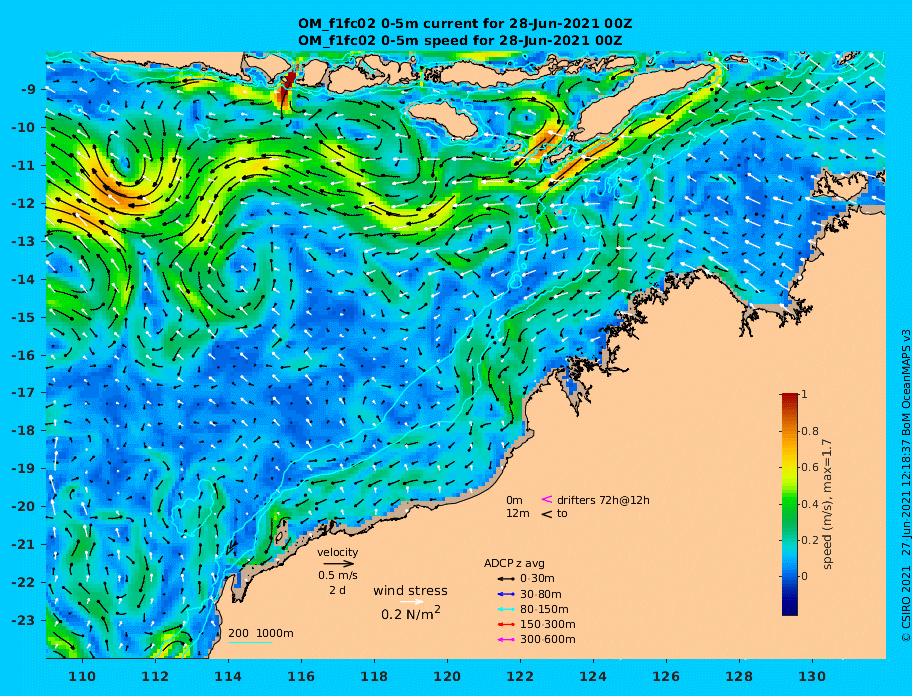
Task: Click the '150-300m' depth label
Action: tap(547, 624)
